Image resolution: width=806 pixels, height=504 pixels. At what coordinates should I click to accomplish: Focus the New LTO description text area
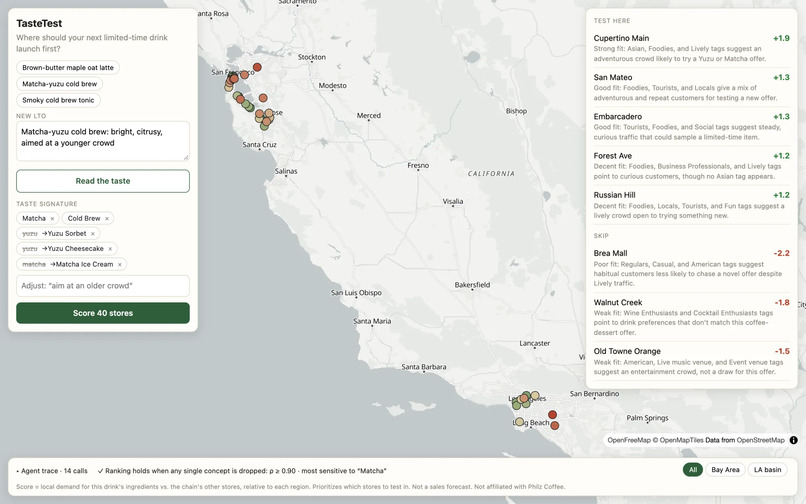103,141
